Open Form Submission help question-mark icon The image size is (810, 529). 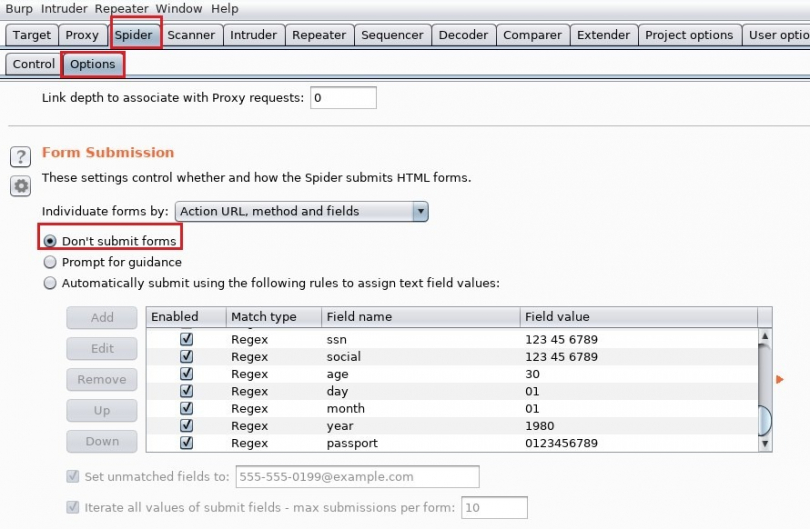(x=21, y=156)
